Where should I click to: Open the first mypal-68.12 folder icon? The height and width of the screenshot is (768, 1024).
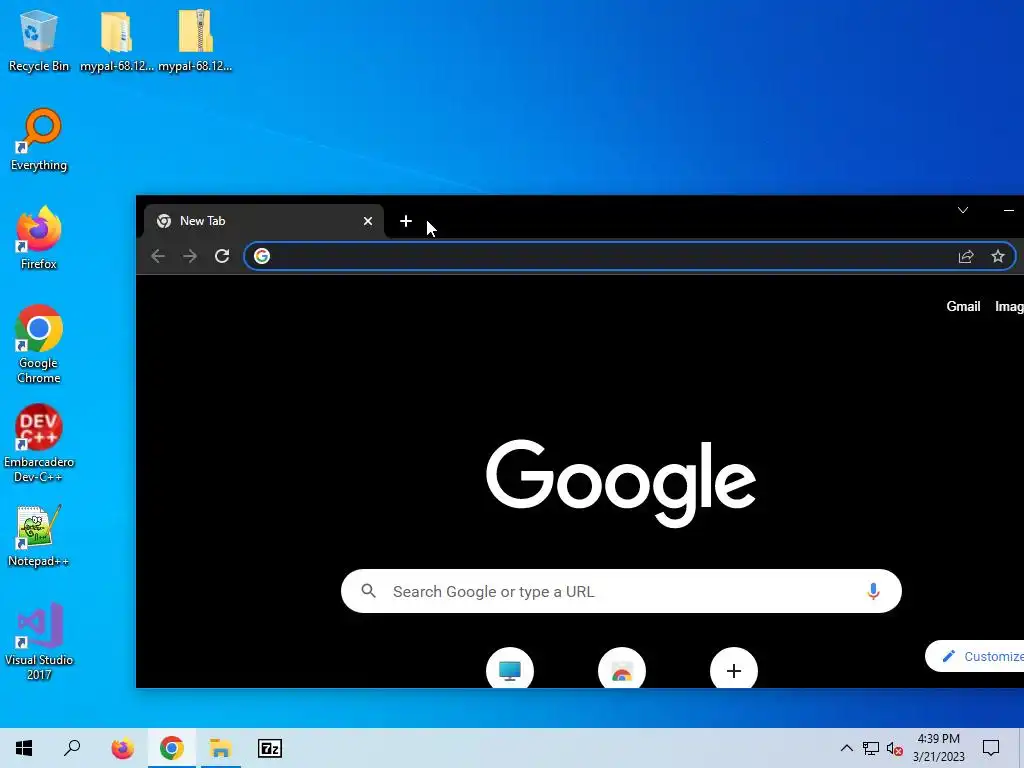pyautogui.click(x=117, y=40)
